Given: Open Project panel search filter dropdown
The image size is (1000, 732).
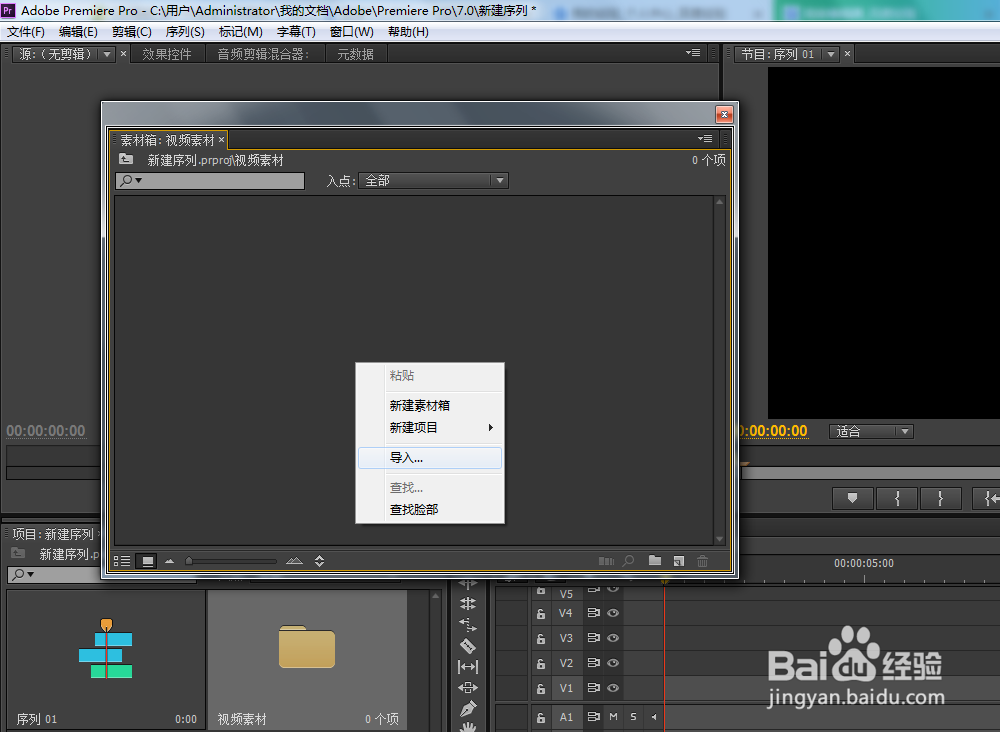Looking at the screenshot, I should pos(30,575).
